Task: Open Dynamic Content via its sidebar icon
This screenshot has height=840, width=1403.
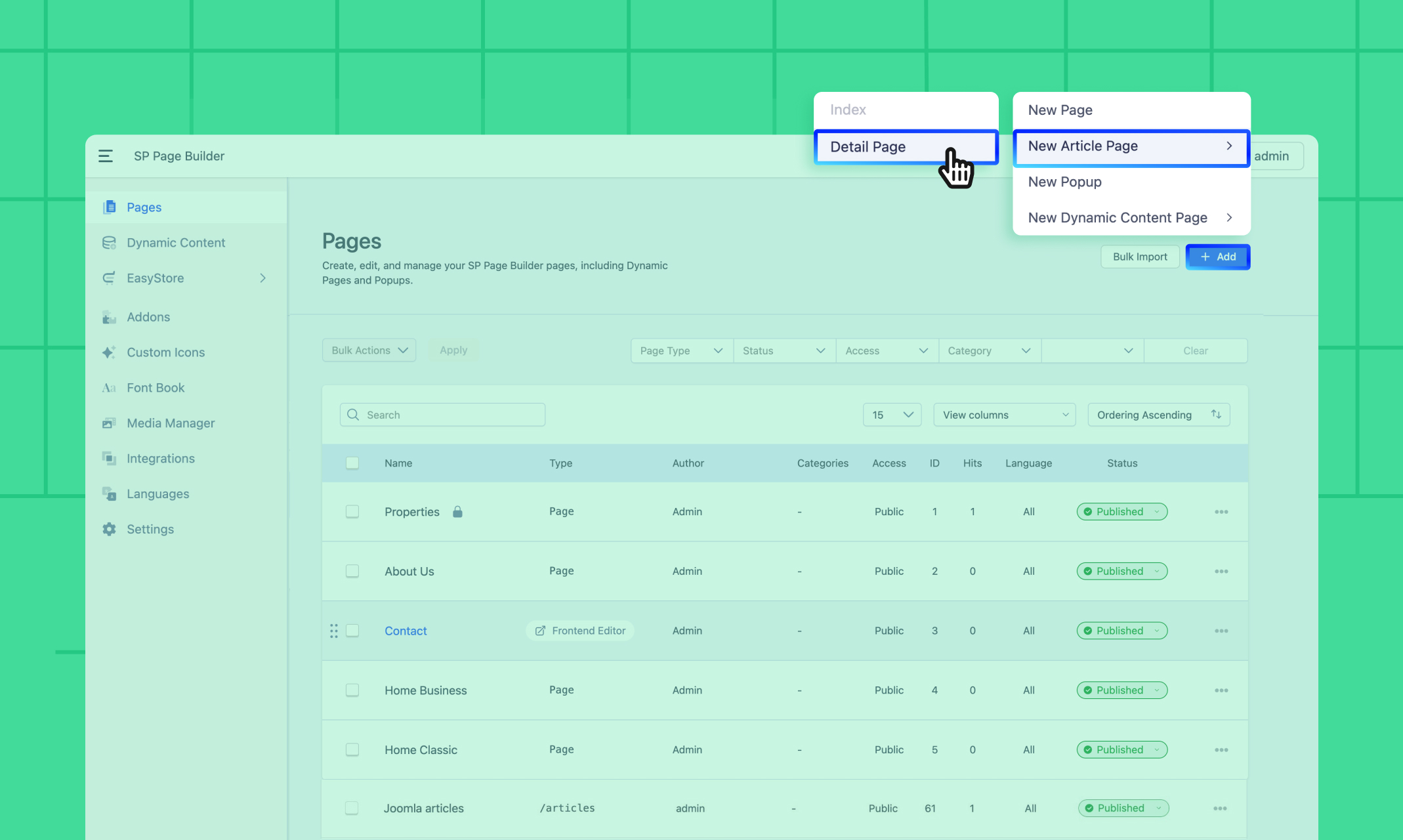Action: pos(109,243)
